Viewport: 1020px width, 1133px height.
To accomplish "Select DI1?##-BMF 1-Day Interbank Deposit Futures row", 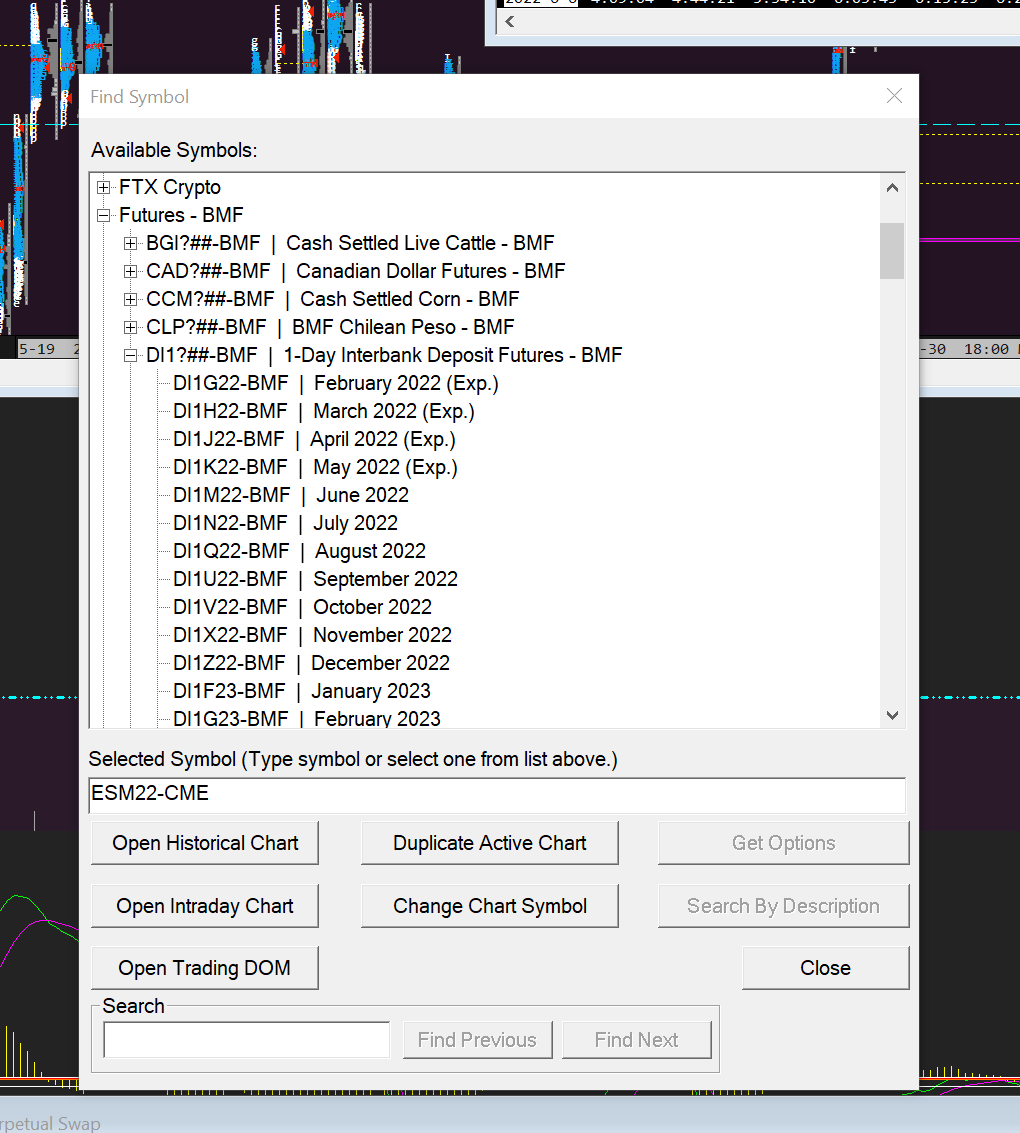I will (x=384, y=356).
